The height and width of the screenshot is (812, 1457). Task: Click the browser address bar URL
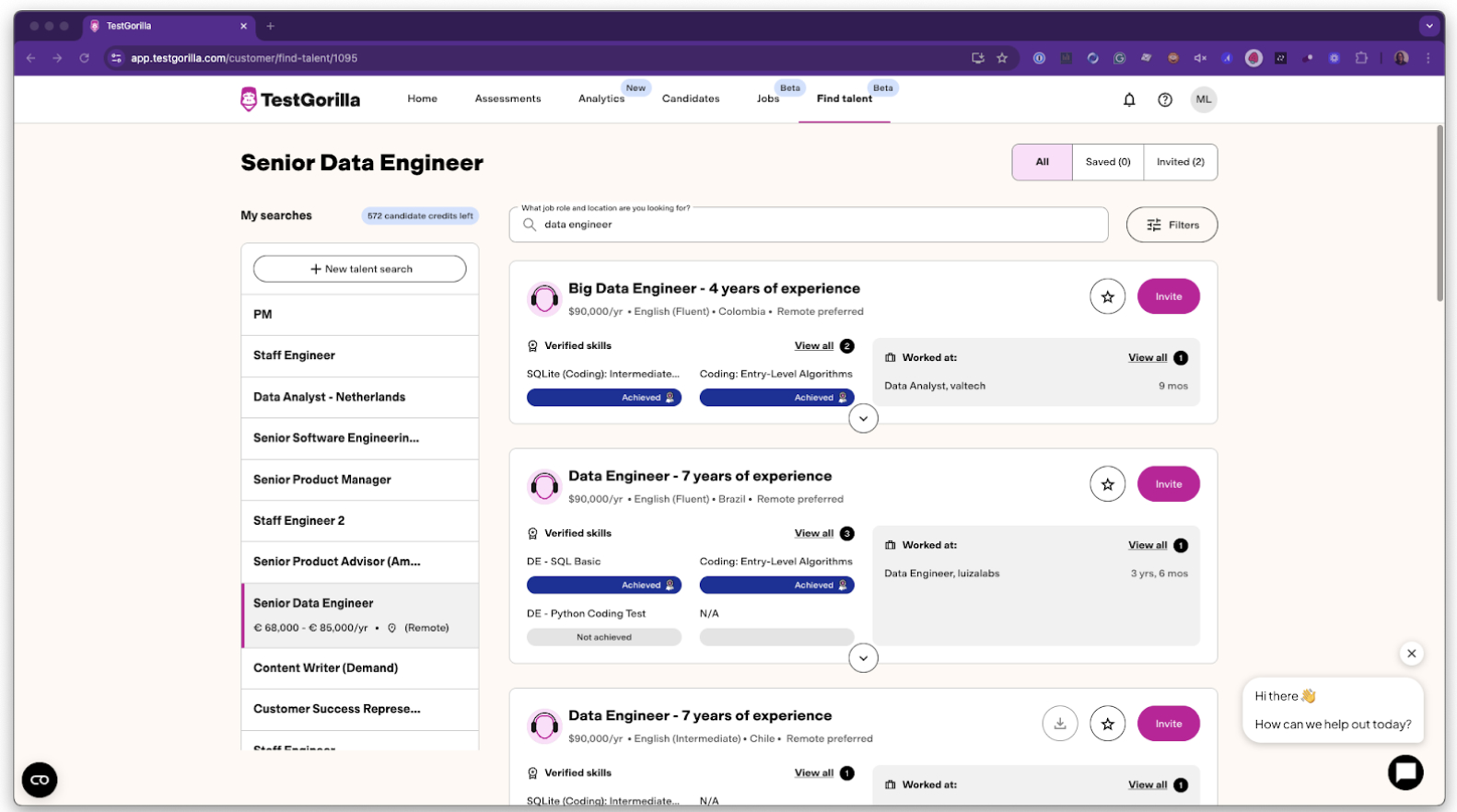(x=244, y=58)
